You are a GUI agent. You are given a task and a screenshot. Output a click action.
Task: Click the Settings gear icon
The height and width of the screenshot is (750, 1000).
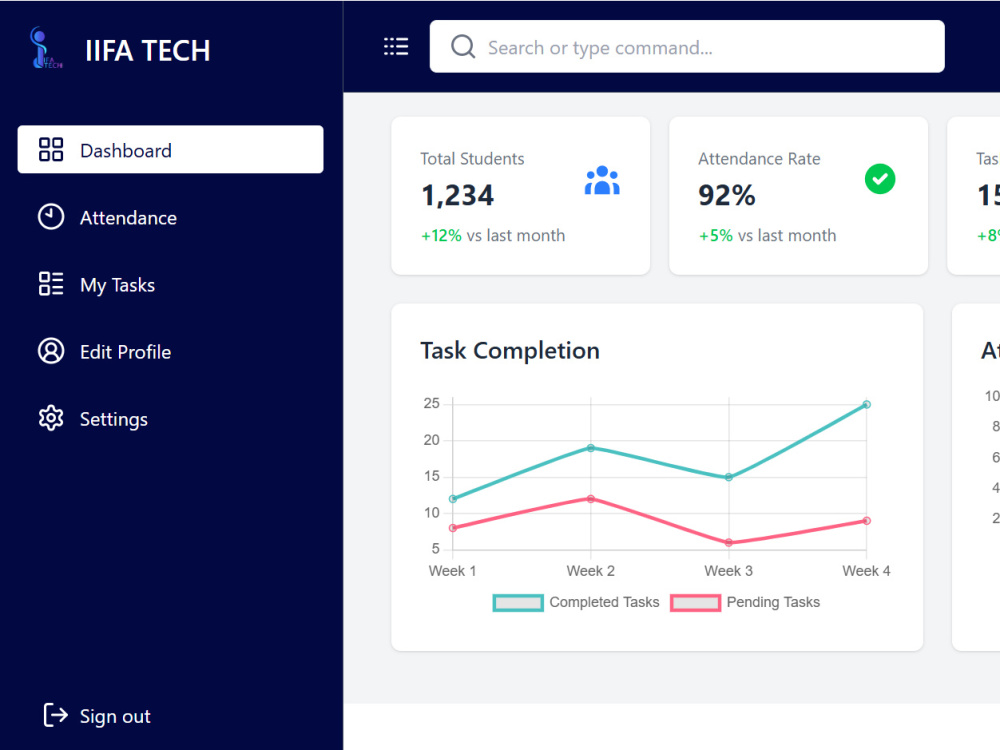(x=51, y=418)
